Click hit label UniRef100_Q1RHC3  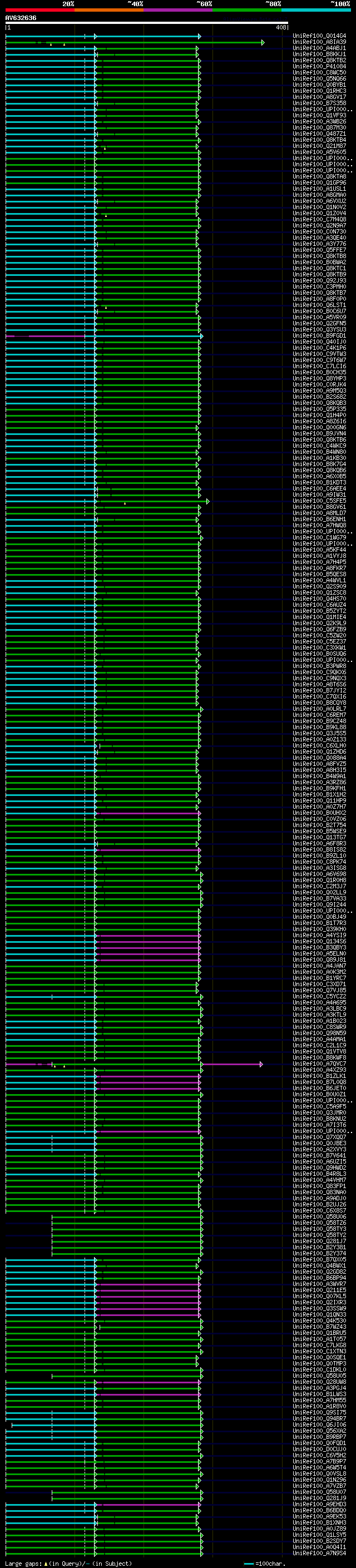[319, 91]
